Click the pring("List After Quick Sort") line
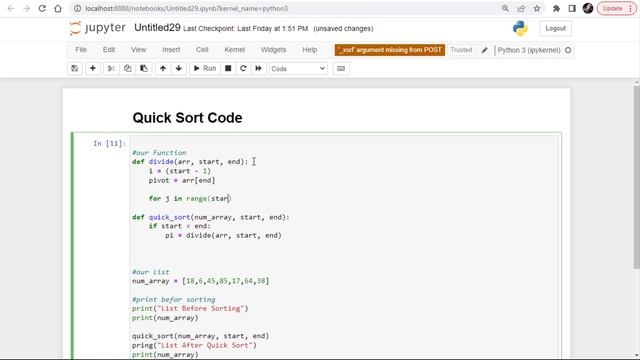The width and height of the screenshot is (640, 360). point(194,345)
